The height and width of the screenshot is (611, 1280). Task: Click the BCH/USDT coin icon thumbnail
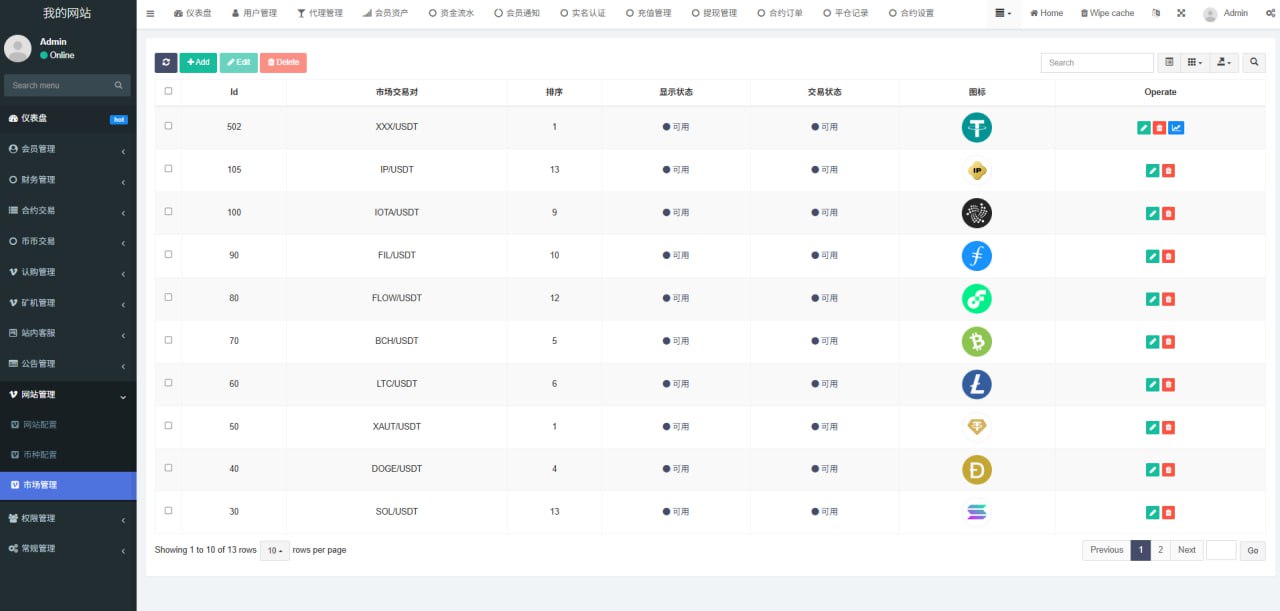[976, 341]
